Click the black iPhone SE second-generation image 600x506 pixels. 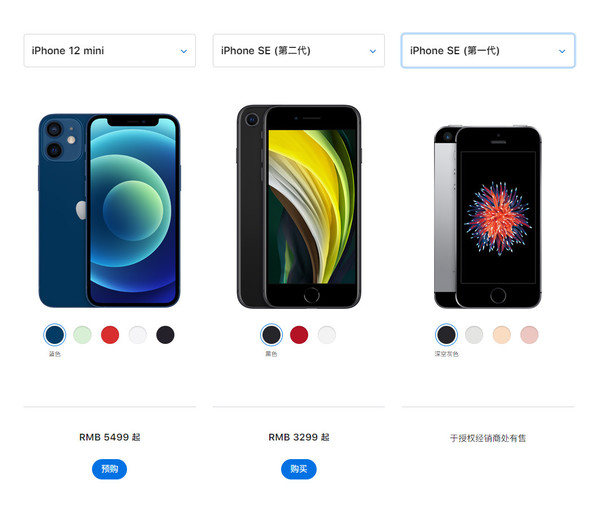coord(299,207)
